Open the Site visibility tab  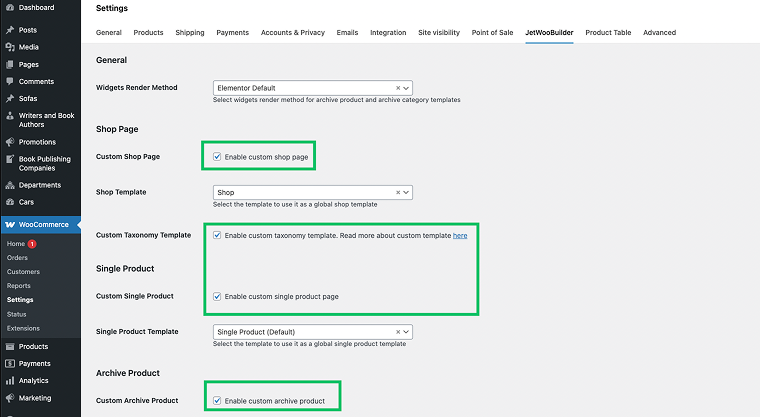[x=439, y=32]
